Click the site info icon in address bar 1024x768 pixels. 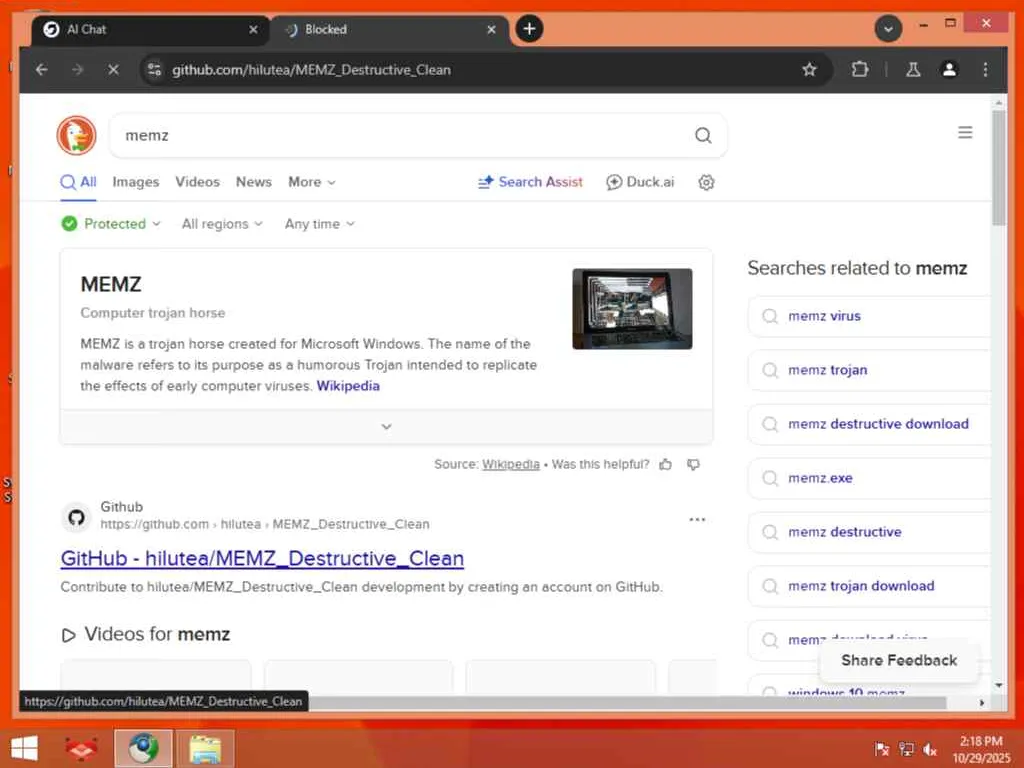[154, 69]
